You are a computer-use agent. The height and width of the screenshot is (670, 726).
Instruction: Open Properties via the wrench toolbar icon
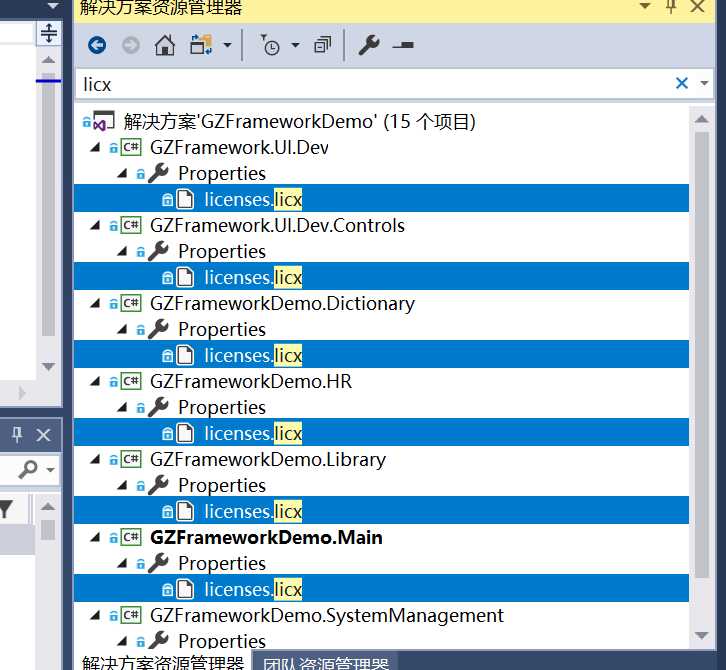click(x=369, y=45)
